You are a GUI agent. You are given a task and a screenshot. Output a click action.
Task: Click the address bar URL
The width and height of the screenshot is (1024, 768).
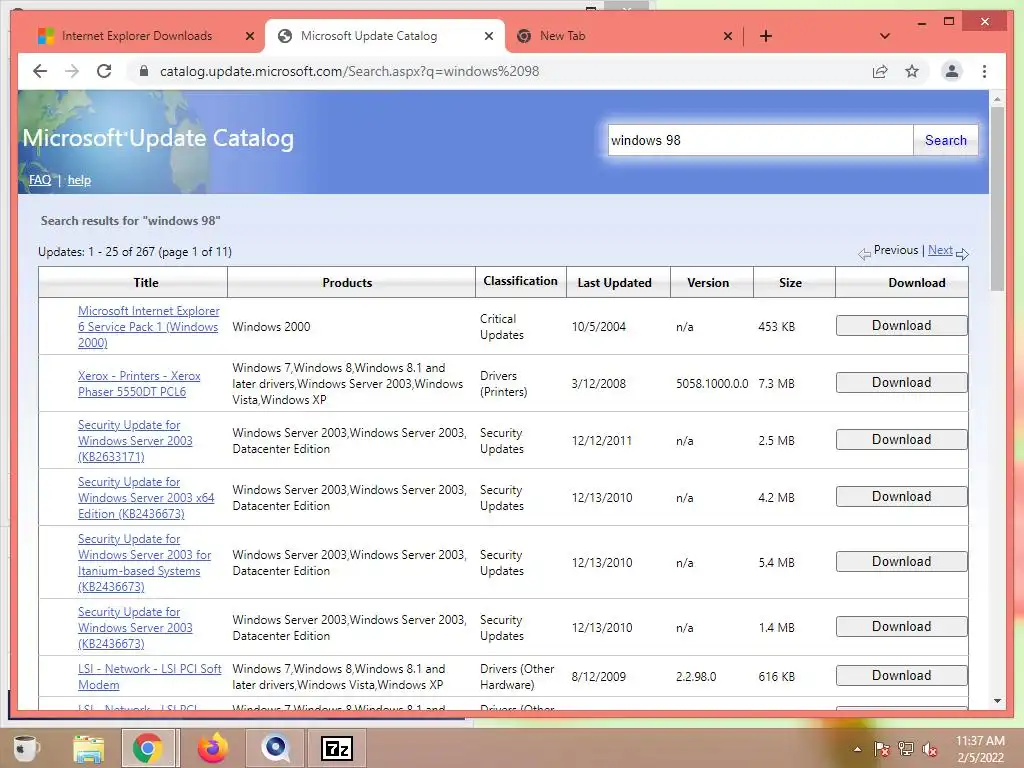click(349, 71)
